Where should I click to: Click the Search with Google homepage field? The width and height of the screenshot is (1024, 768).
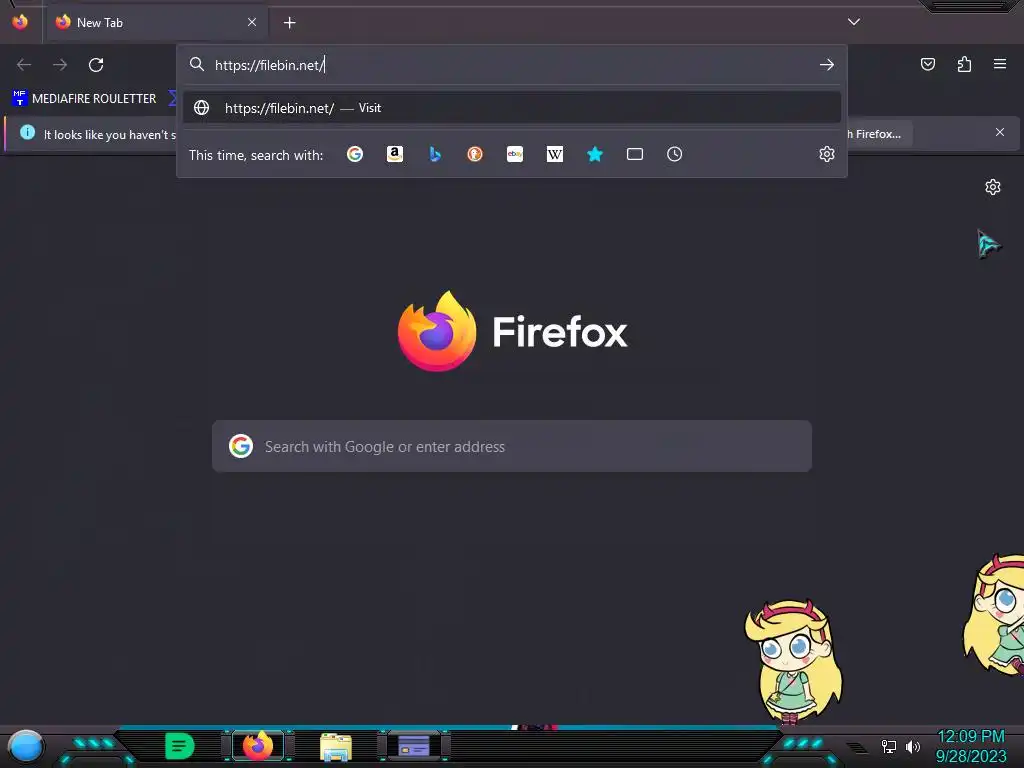click(512, 447)
